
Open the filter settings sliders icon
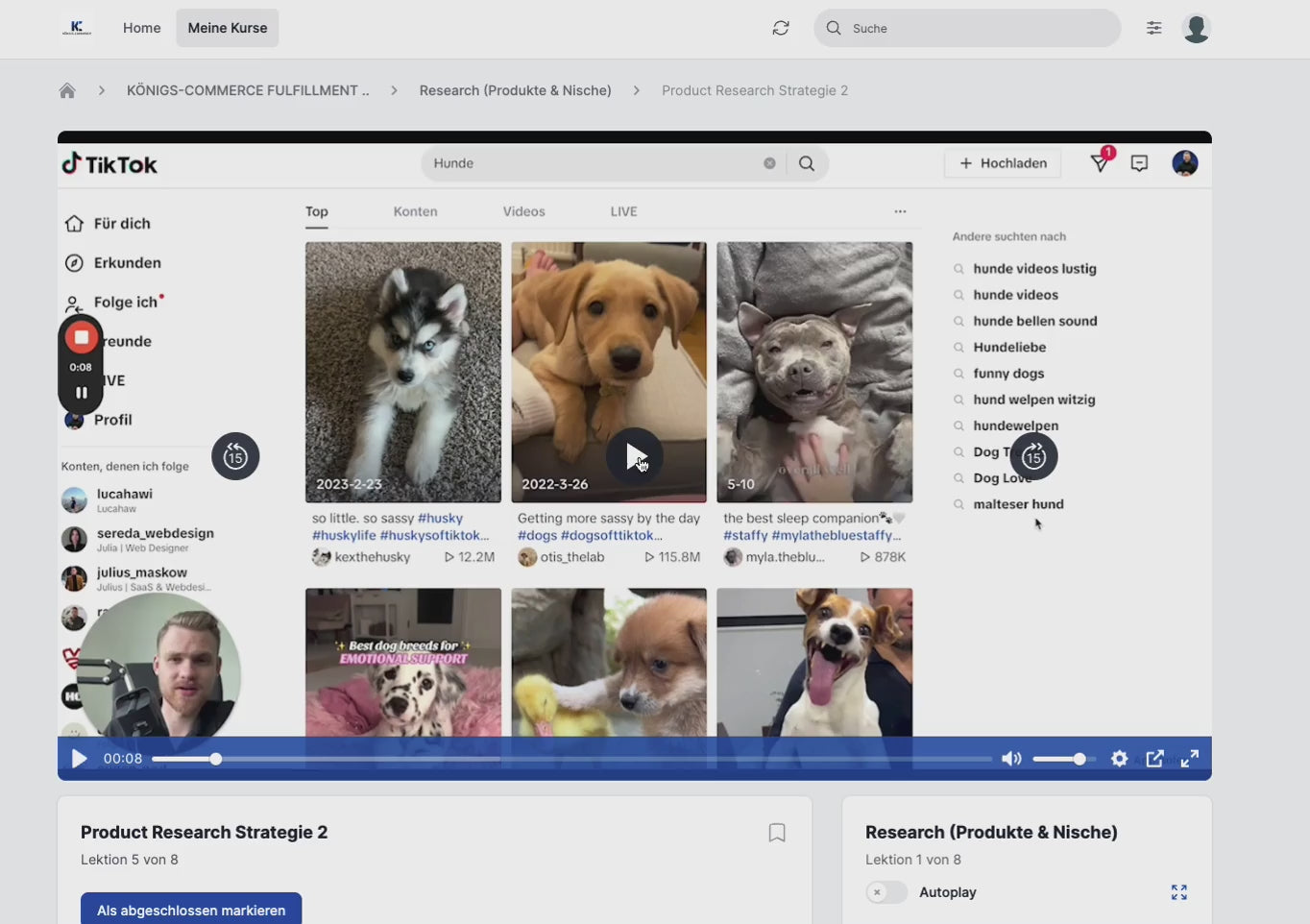point(1153,28)
